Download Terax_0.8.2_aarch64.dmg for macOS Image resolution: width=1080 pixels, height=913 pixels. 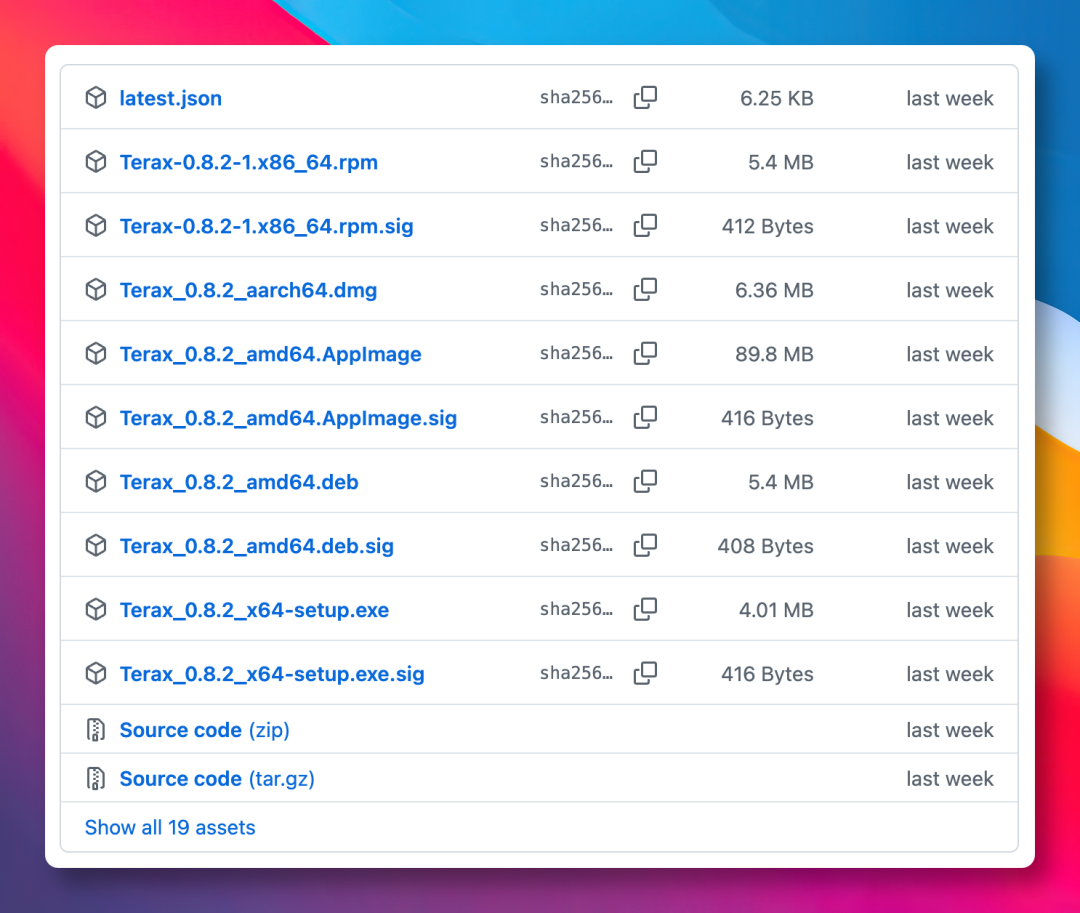[x=249, y=291]
